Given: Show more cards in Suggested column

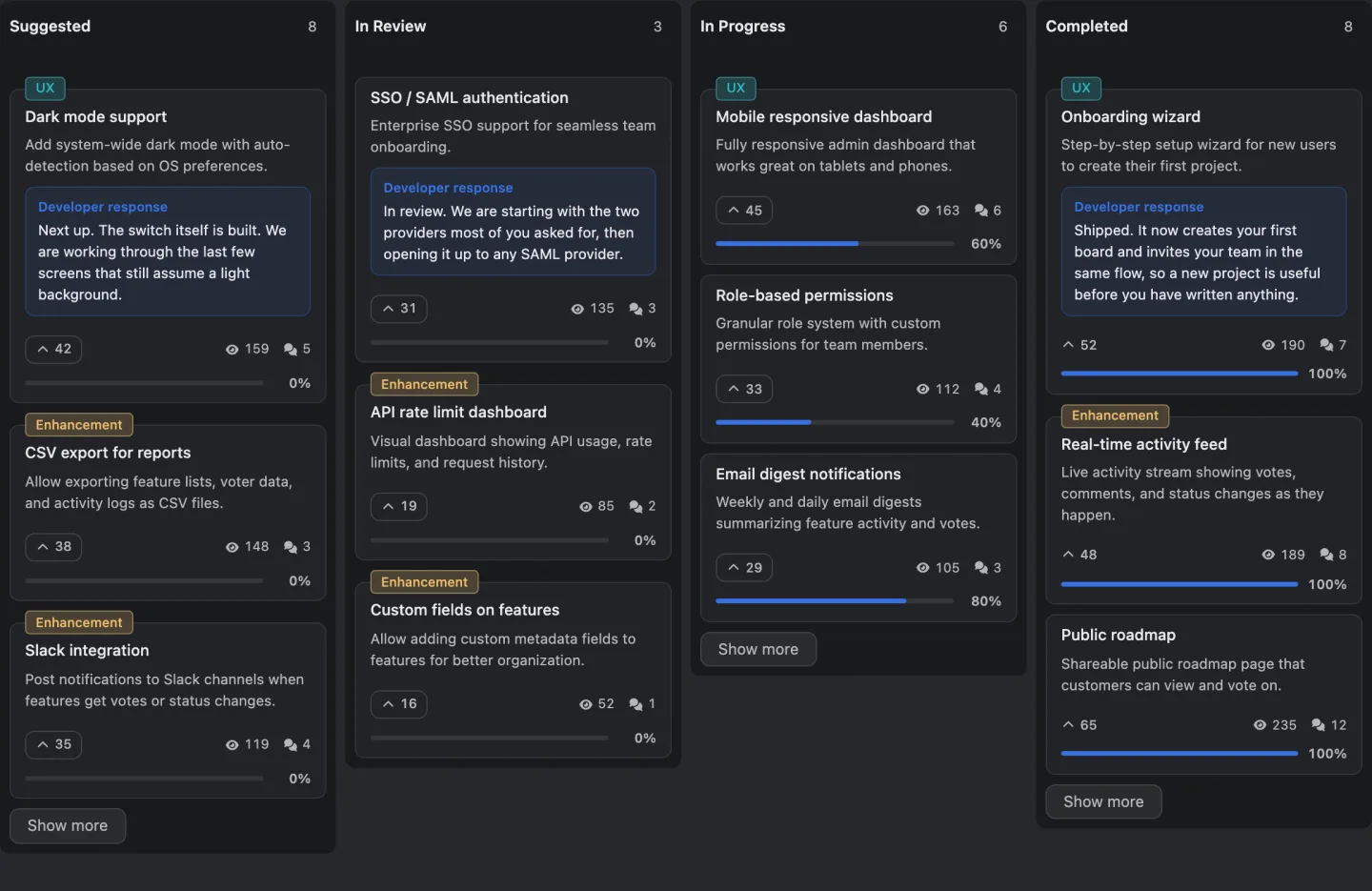Looking at the screenshot, I should point(68,826).
